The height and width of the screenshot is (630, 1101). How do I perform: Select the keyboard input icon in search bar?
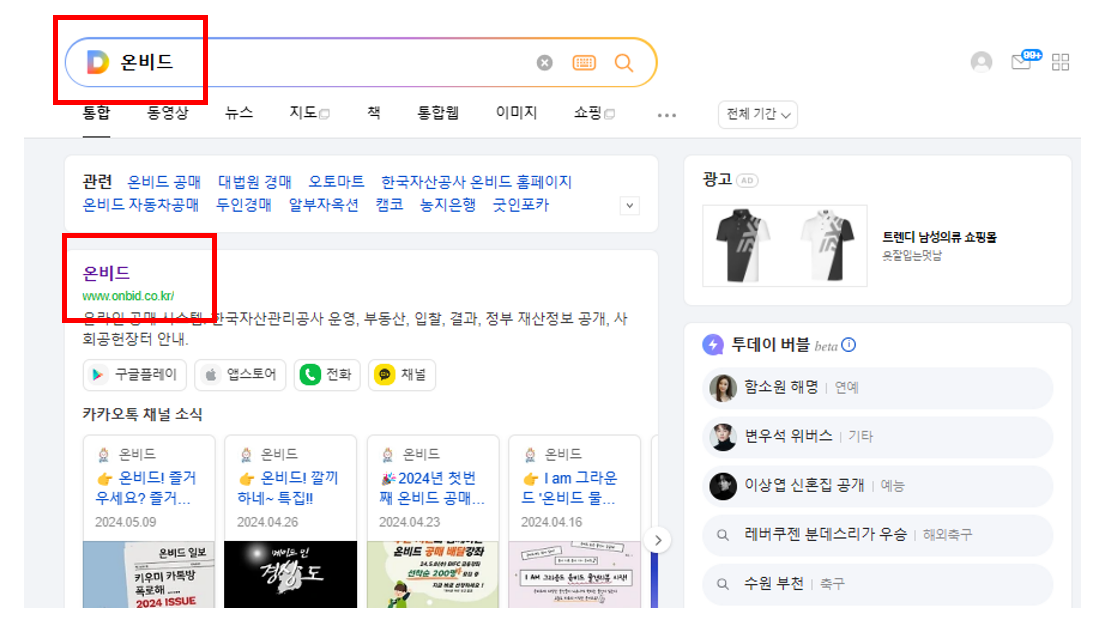(x=584, y=62)
